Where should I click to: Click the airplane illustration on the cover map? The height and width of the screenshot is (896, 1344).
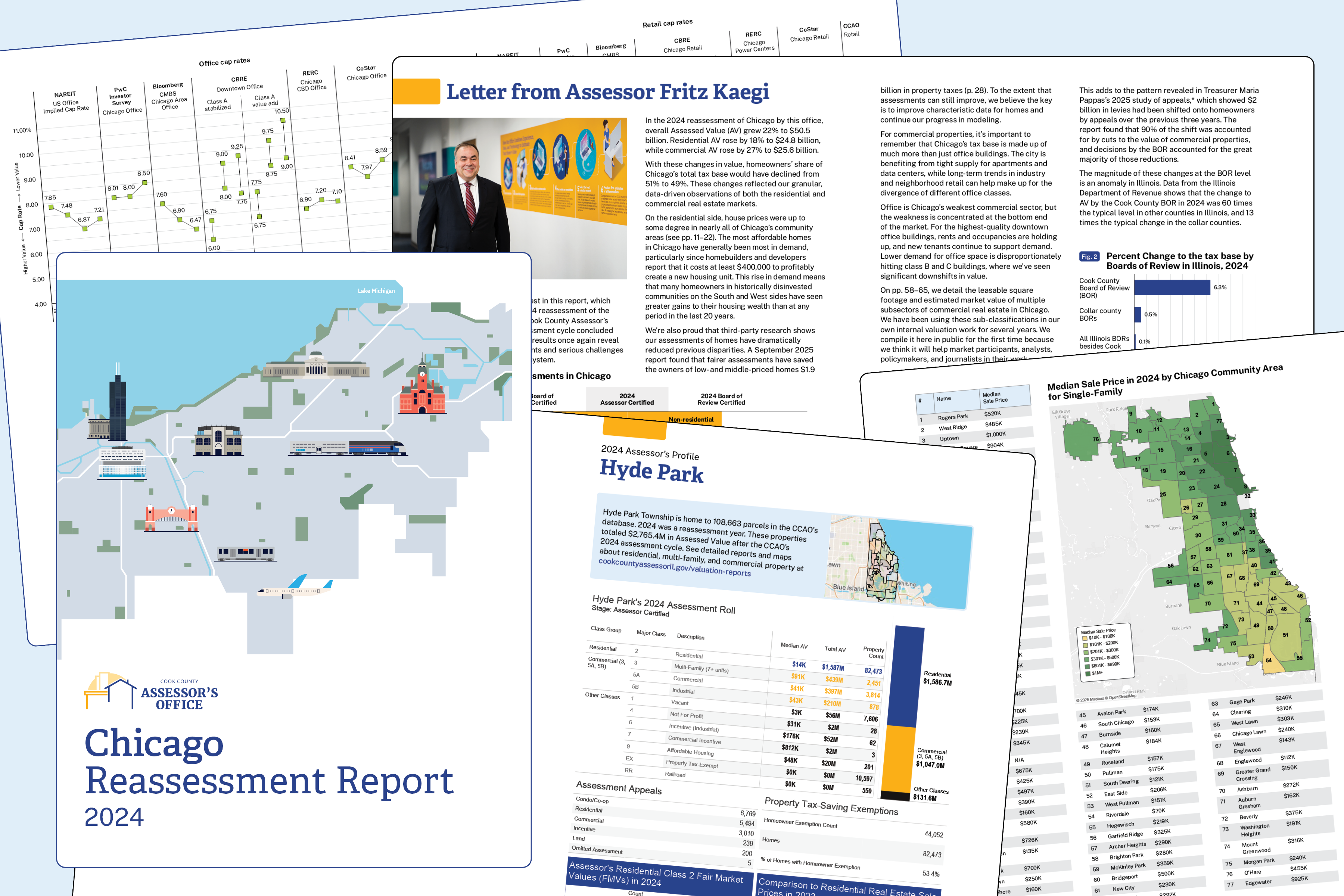click(295, 587)
